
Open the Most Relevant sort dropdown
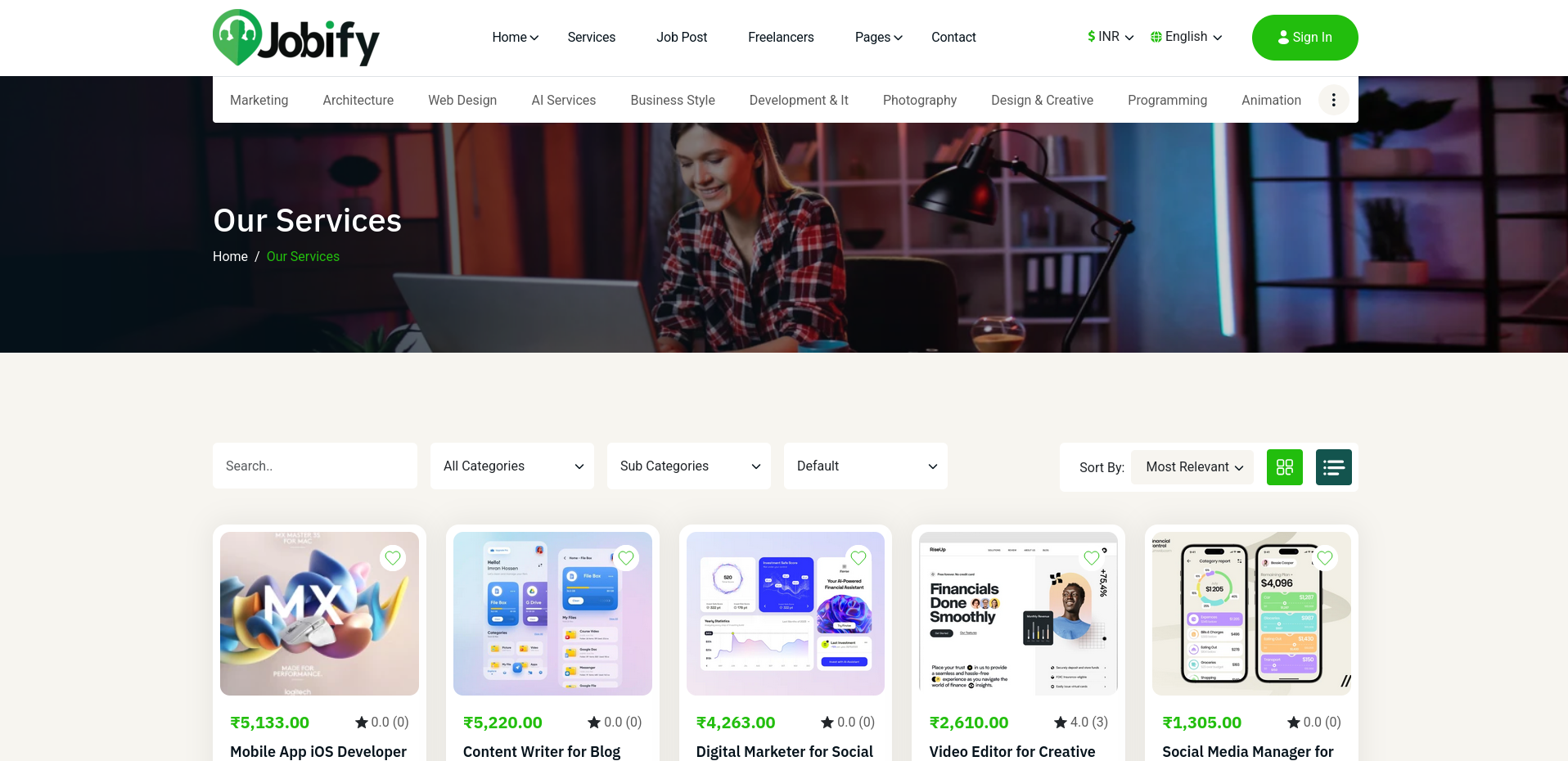pos(1192,467)
